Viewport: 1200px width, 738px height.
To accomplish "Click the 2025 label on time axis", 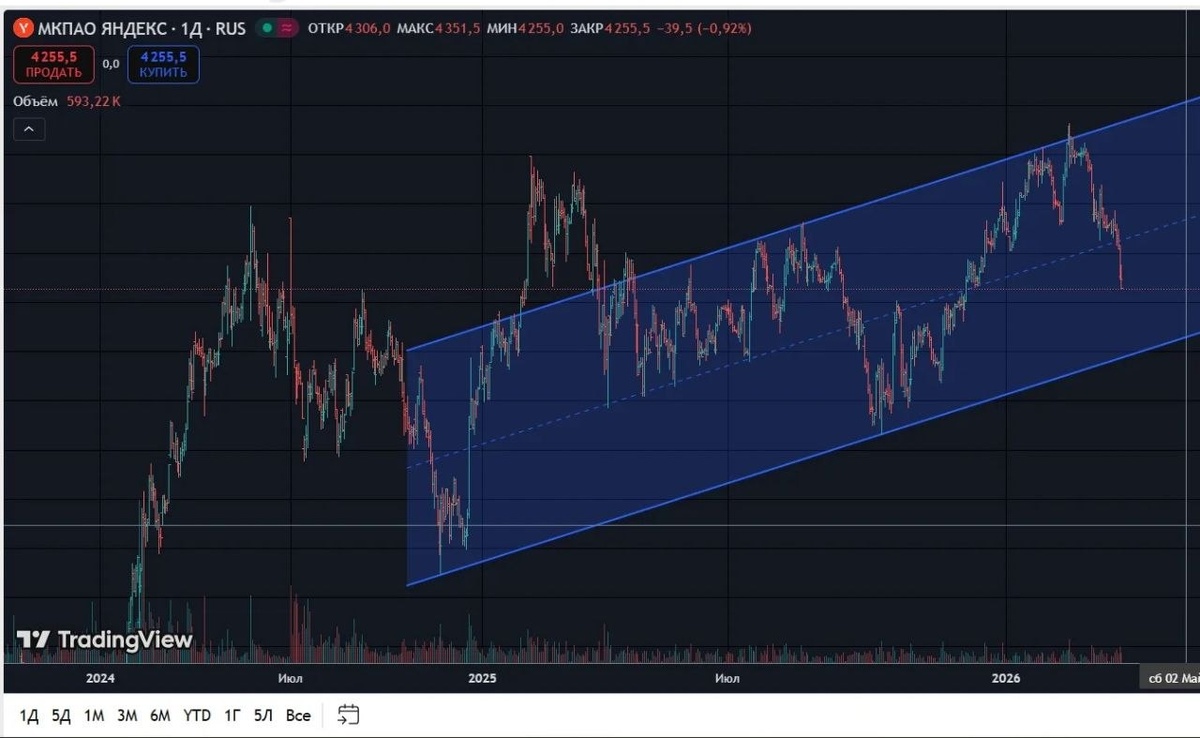I will tap(482, 678).
